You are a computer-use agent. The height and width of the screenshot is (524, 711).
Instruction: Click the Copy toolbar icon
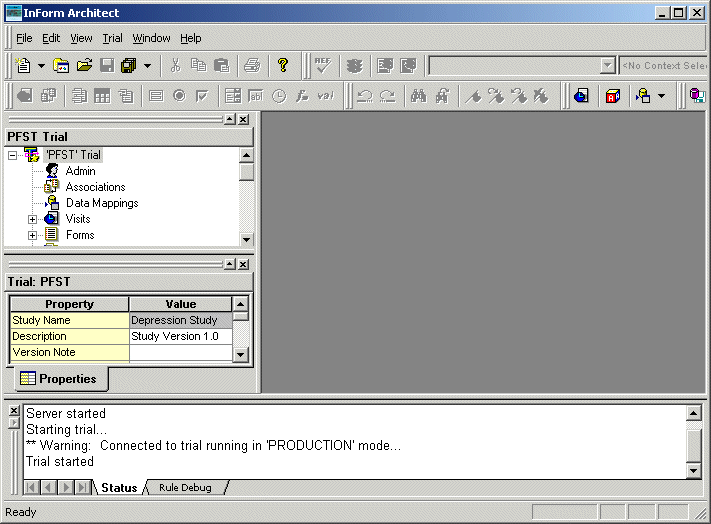coord(198,66)
